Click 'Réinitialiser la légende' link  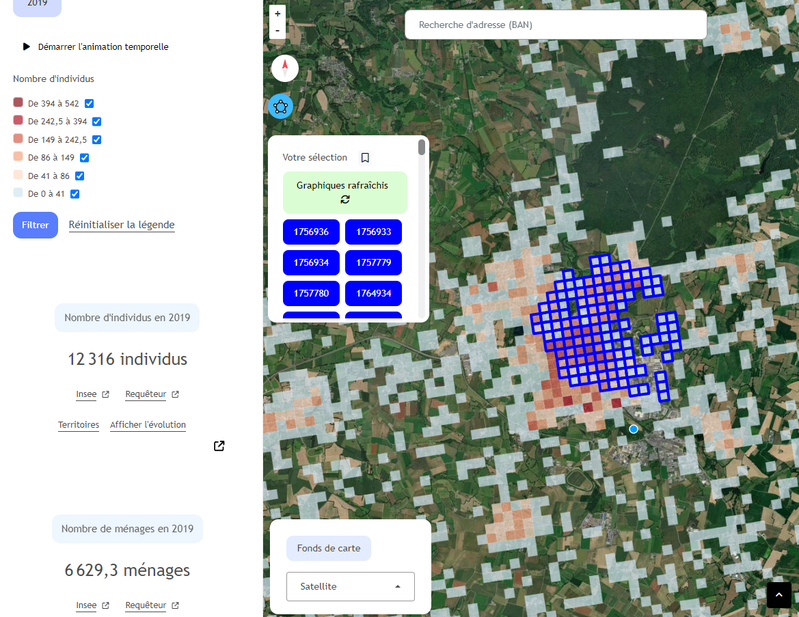point(121,225)
